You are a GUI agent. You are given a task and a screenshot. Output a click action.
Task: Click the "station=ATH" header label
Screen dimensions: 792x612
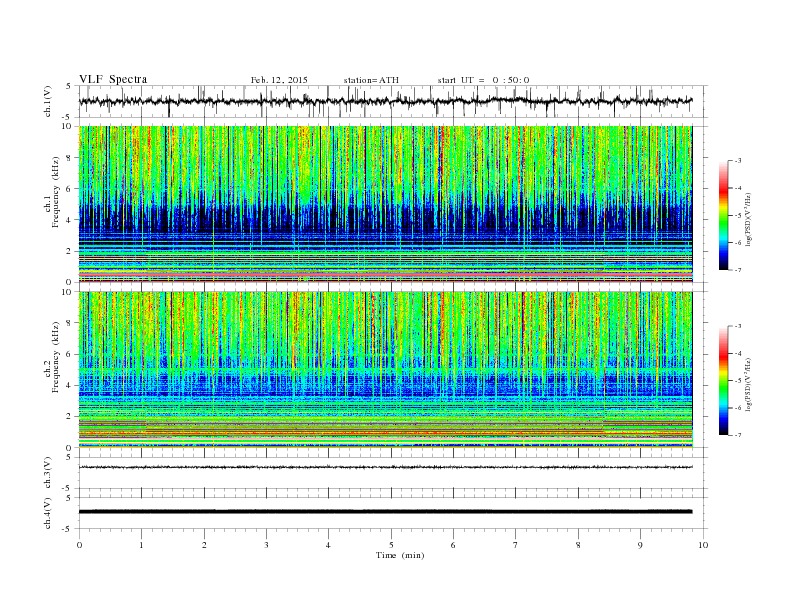[371, 80]
